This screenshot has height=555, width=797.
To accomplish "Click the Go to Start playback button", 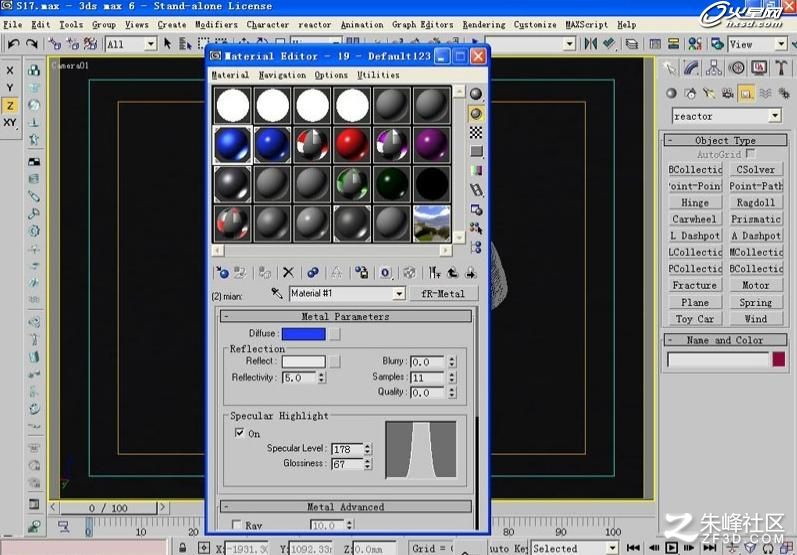I will pyautogui.click(x=633, y=548).
